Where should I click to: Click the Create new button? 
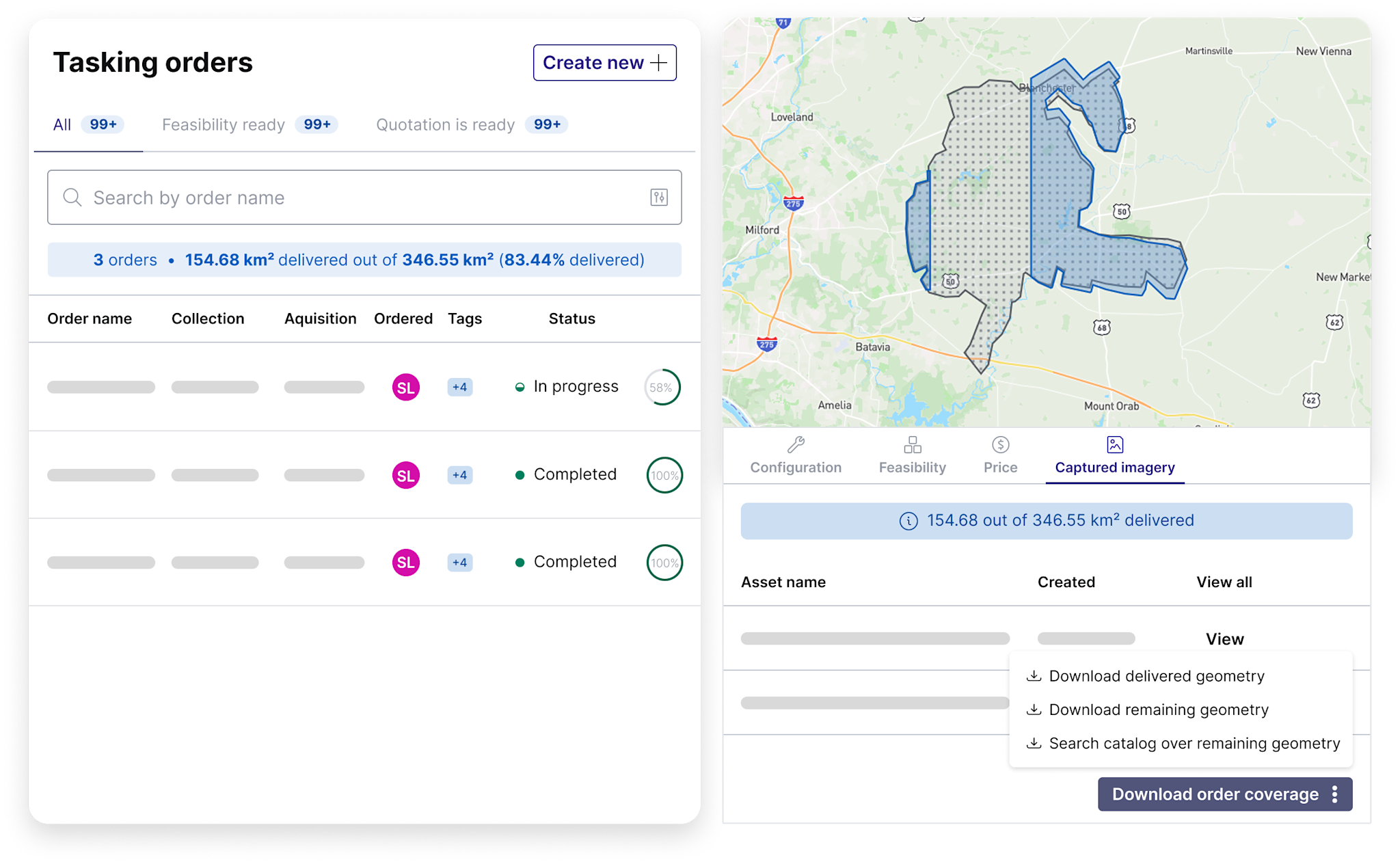[x=604, y=62]
